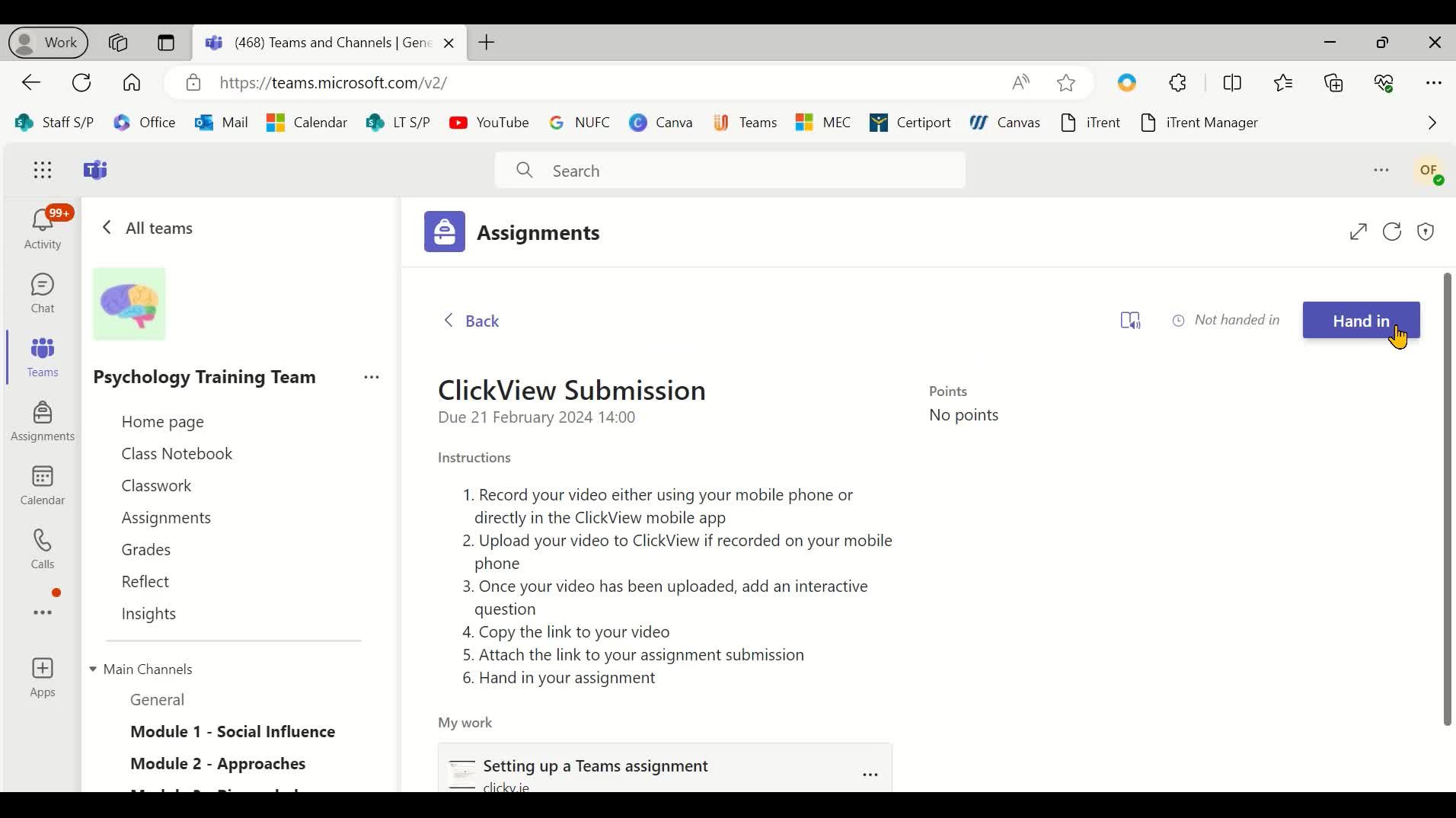Open the Activity feed icon
Viewport: 1456px width, 818px height.
[43, 226]
